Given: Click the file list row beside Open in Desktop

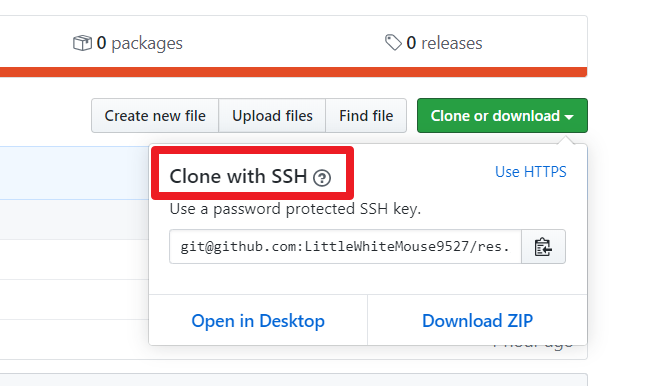Looking at the screenshot, I should [x=74, y=339].
